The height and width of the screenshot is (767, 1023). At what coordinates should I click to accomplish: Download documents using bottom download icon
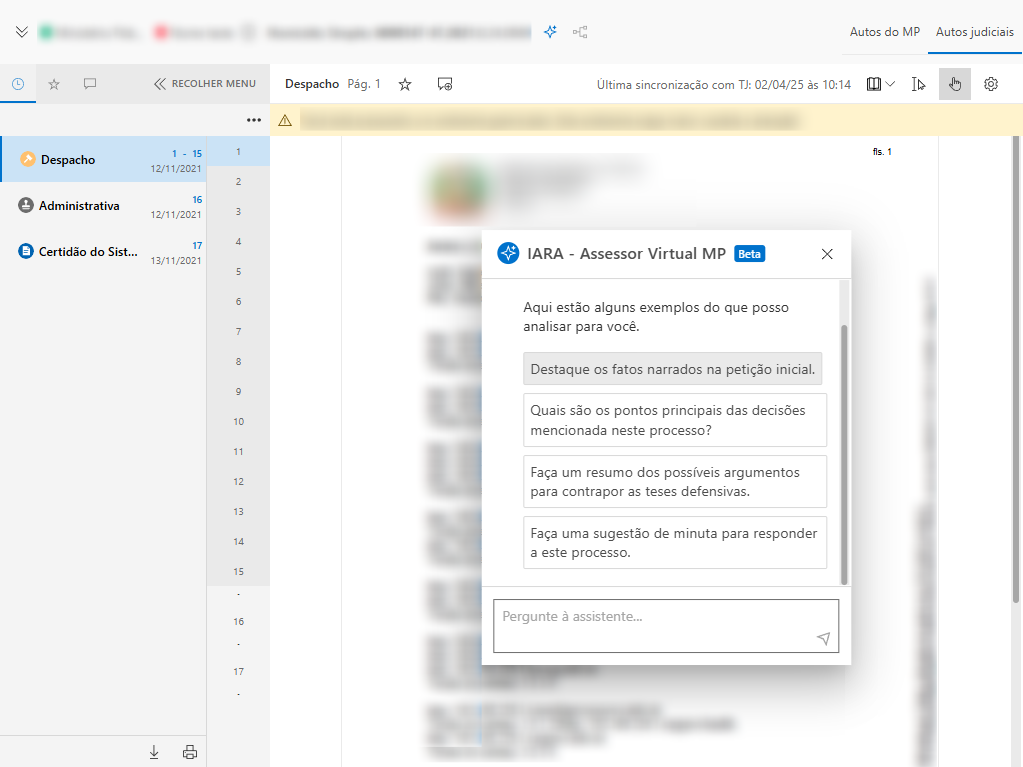click(154, 752)
